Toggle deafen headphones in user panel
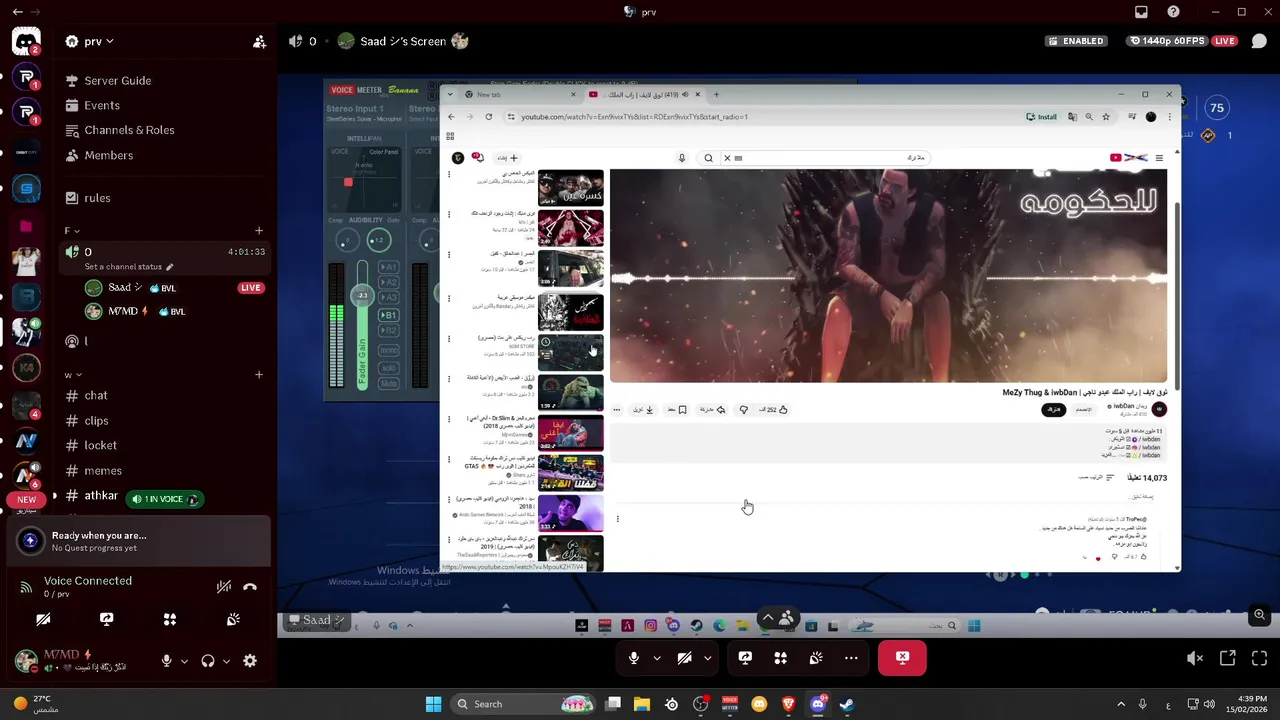Screen dimensions: 1280x720 [x=208, y=661]
